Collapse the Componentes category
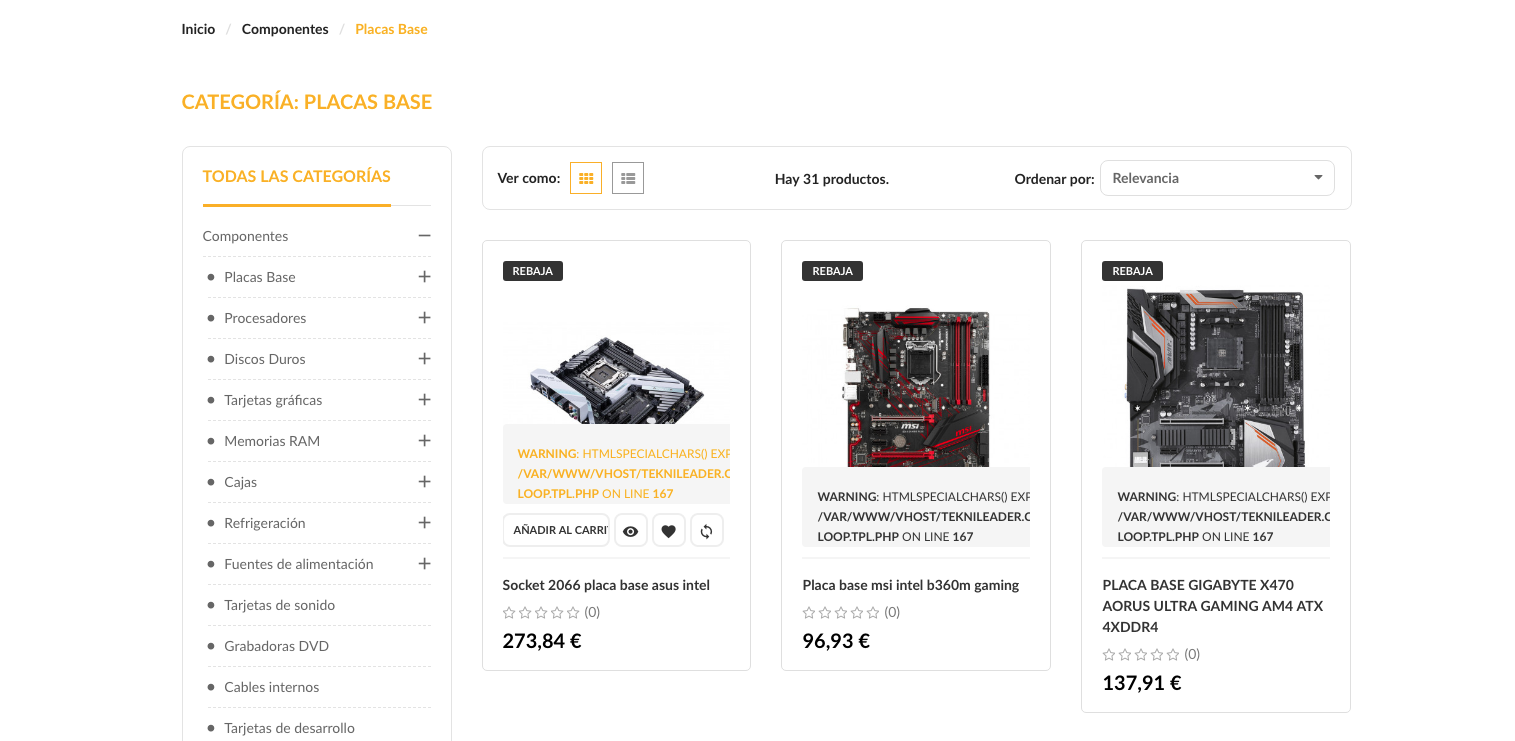The height and width of the screenshot is (741, 1515). pos(424,236)
